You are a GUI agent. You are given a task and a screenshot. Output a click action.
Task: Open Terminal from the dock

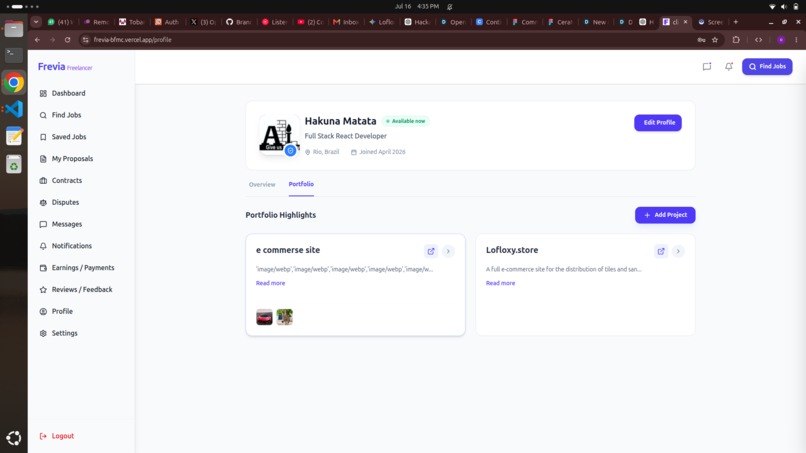click(x=14, y=55)
